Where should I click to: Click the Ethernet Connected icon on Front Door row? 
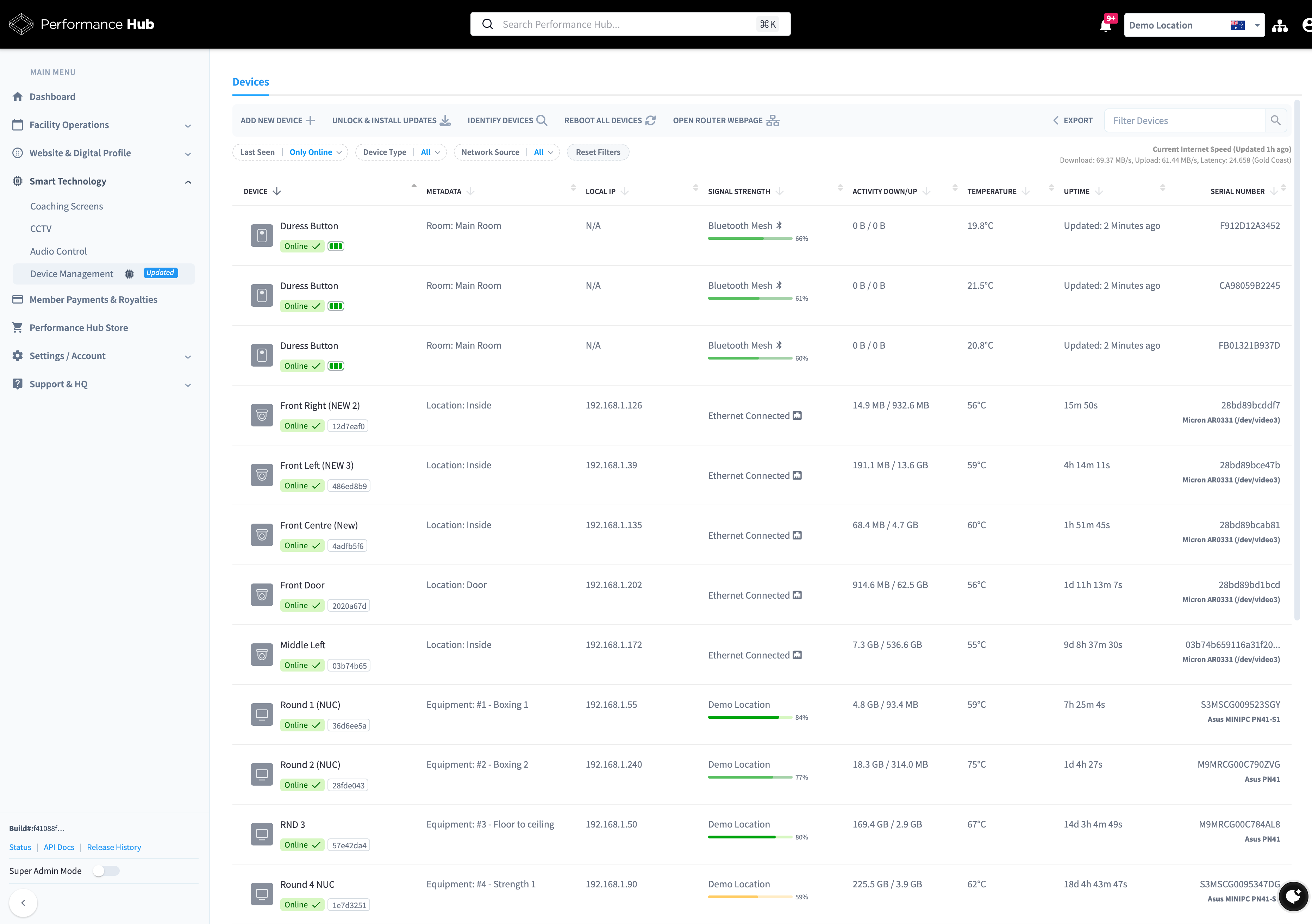(797, 595)
